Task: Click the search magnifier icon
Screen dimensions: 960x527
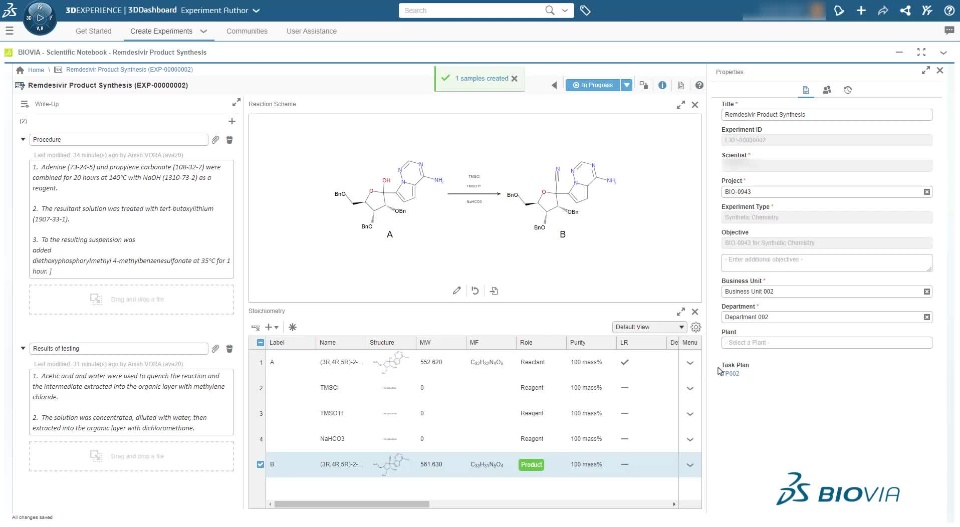Action: tap(550, 10)
